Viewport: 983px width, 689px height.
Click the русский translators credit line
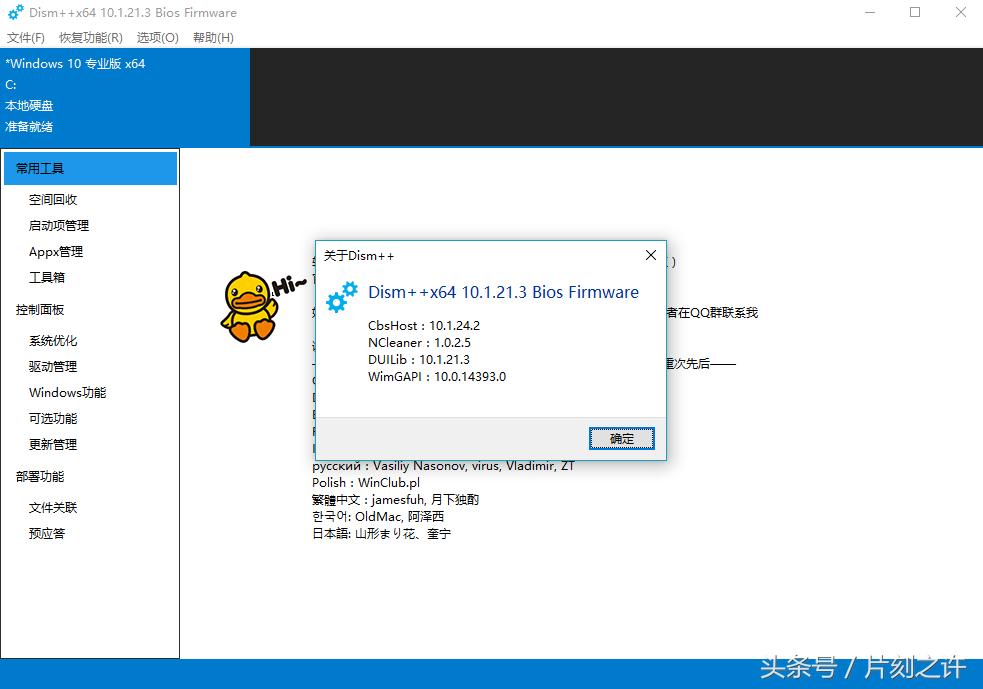pos(443,466)
